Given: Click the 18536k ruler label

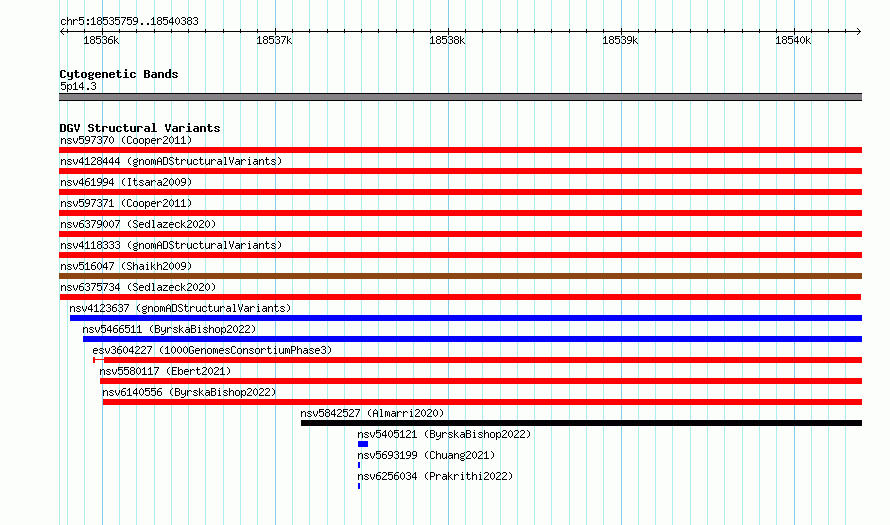Looking at the screenshot, I should 101,40.
